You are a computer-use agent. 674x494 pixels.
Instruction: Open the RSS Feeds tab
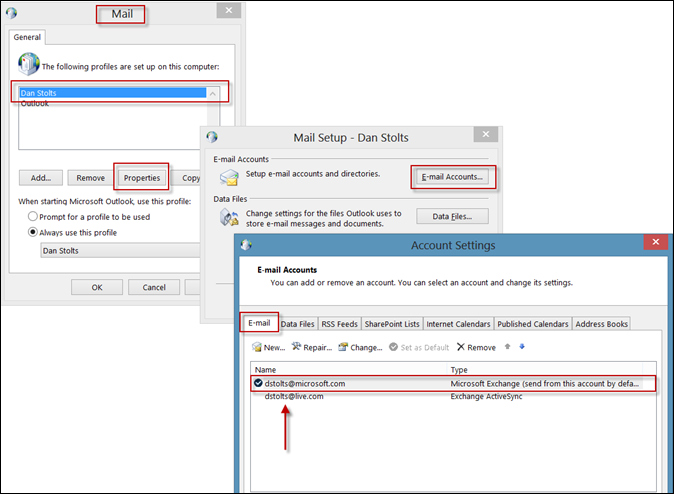(340, 324)
